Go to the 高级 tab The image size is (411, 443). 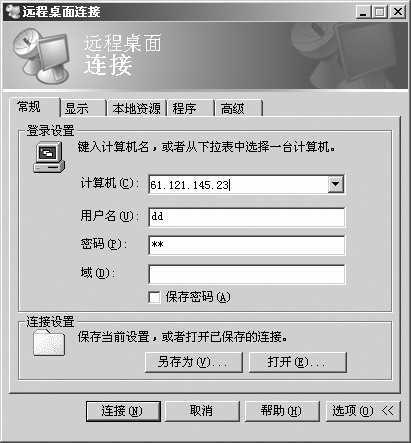click(238, 108)
